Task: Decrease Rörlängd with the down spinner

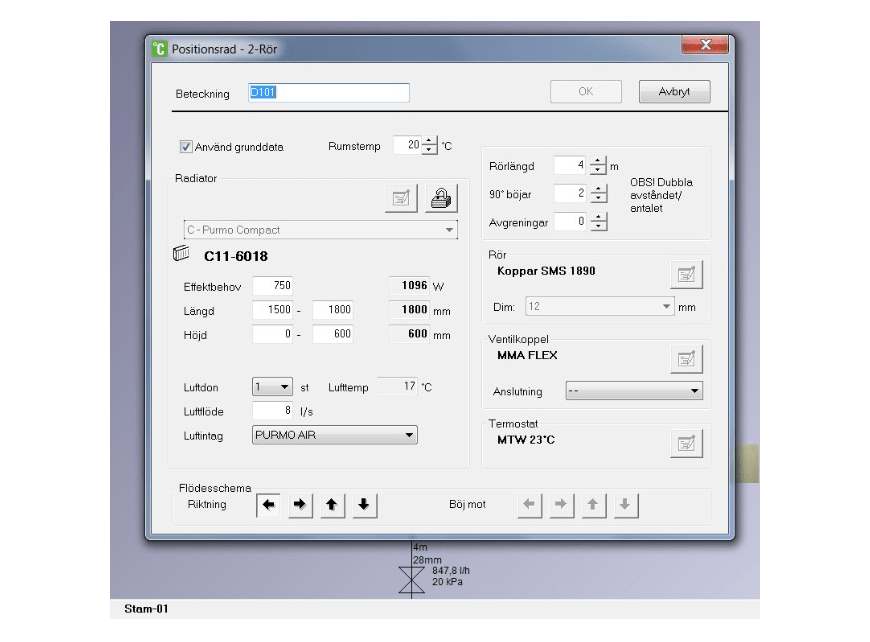Action: pyautogui.click(x=598, y=171)
